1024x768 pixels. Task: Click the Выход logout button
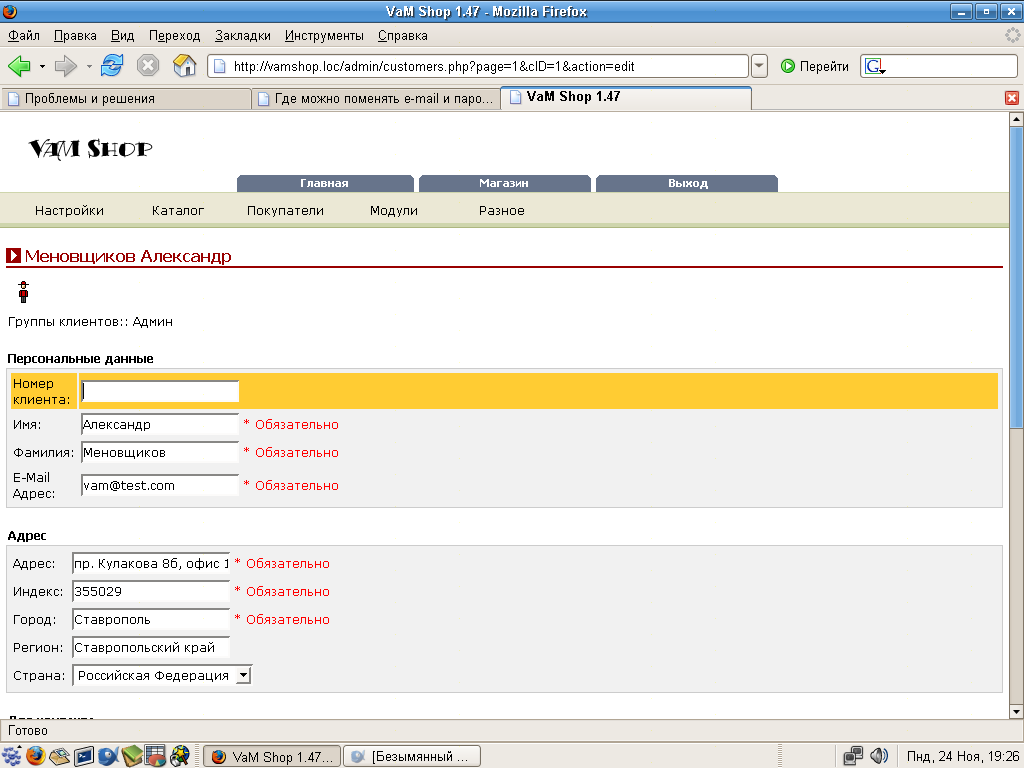click(x=688, y=184)
